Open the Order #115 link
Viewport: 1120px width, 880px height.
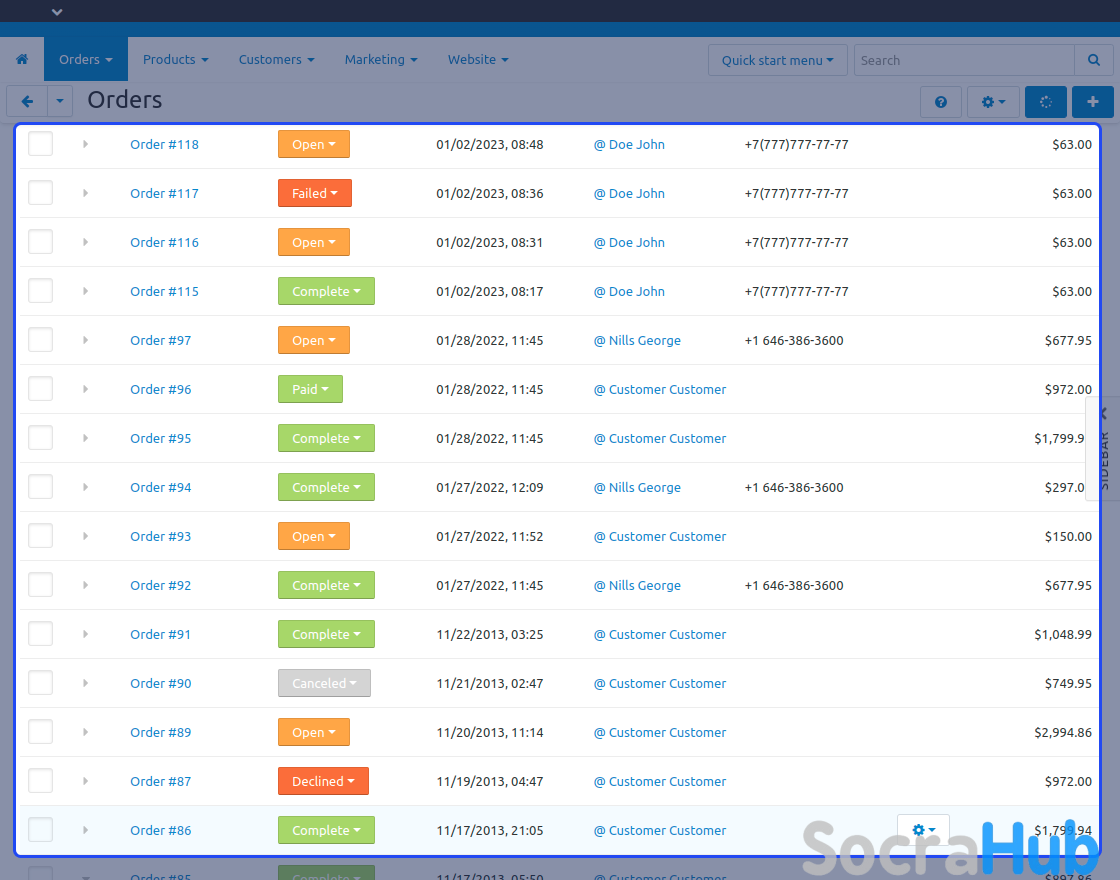coord(164,292)
